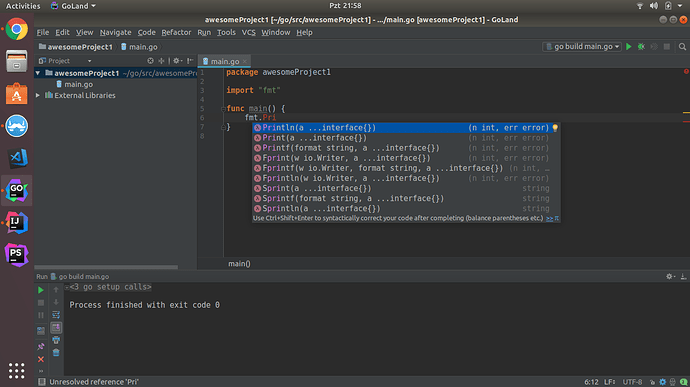The height and width of the screenshot is (387, 690).
Task: Choose Printf completion suggestion
Action: point(406,148)
